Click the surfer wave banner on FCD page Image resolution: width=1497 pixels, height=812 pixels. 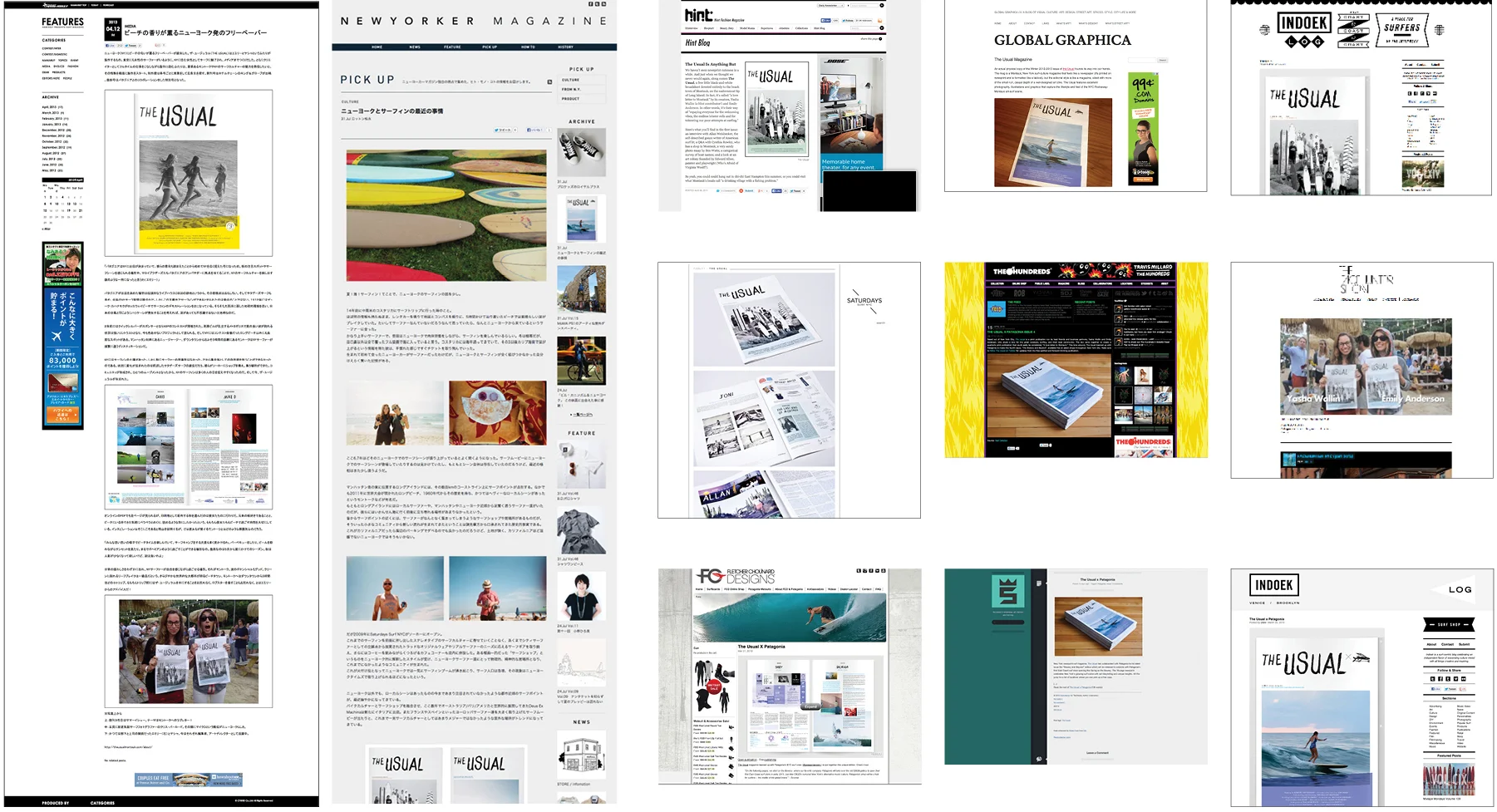789,618
